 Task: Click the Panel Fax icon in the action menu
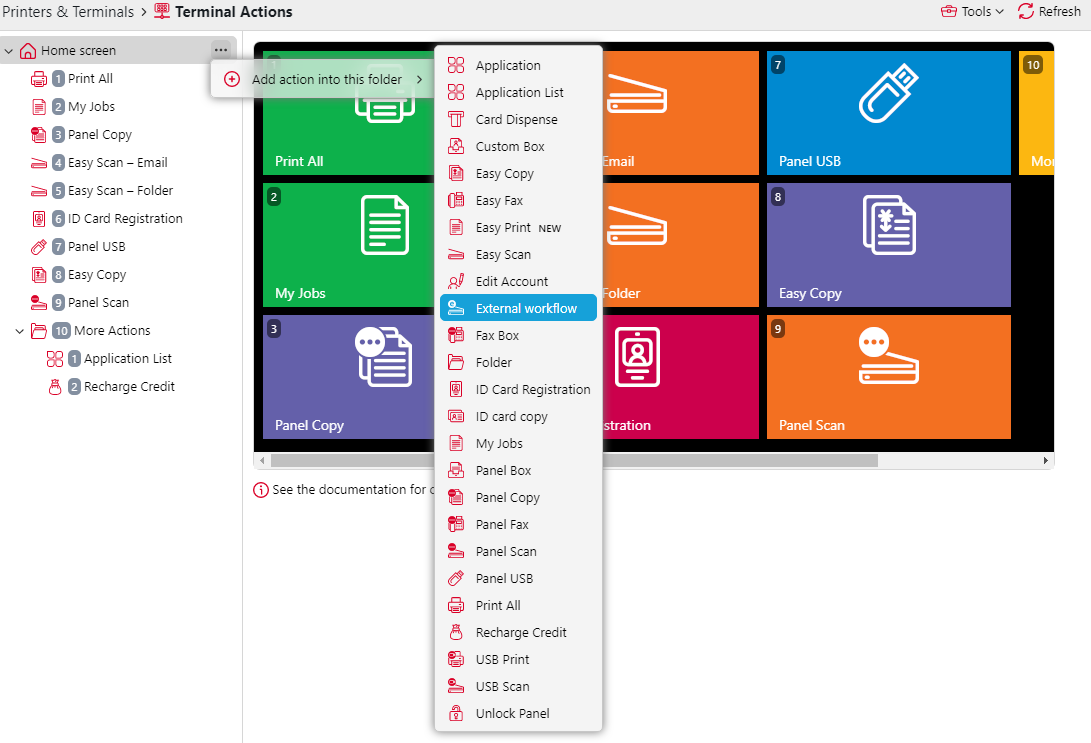(456, 524)
